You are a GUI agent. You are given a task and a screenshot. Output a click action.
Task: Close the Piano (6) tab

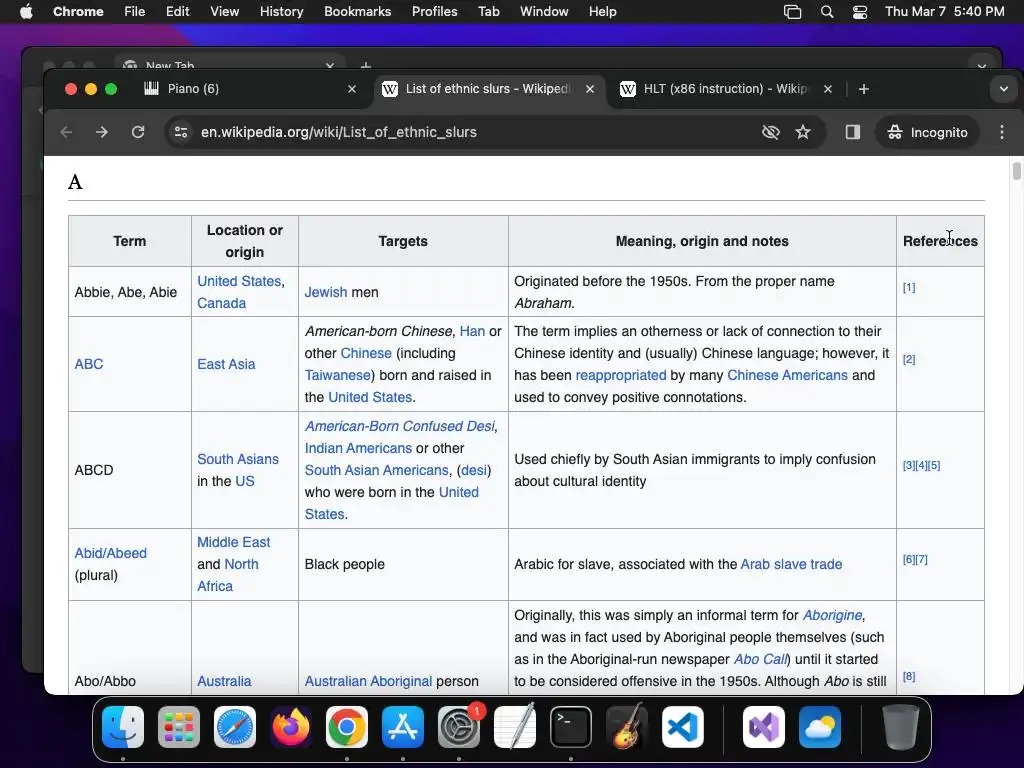(352, 89)
